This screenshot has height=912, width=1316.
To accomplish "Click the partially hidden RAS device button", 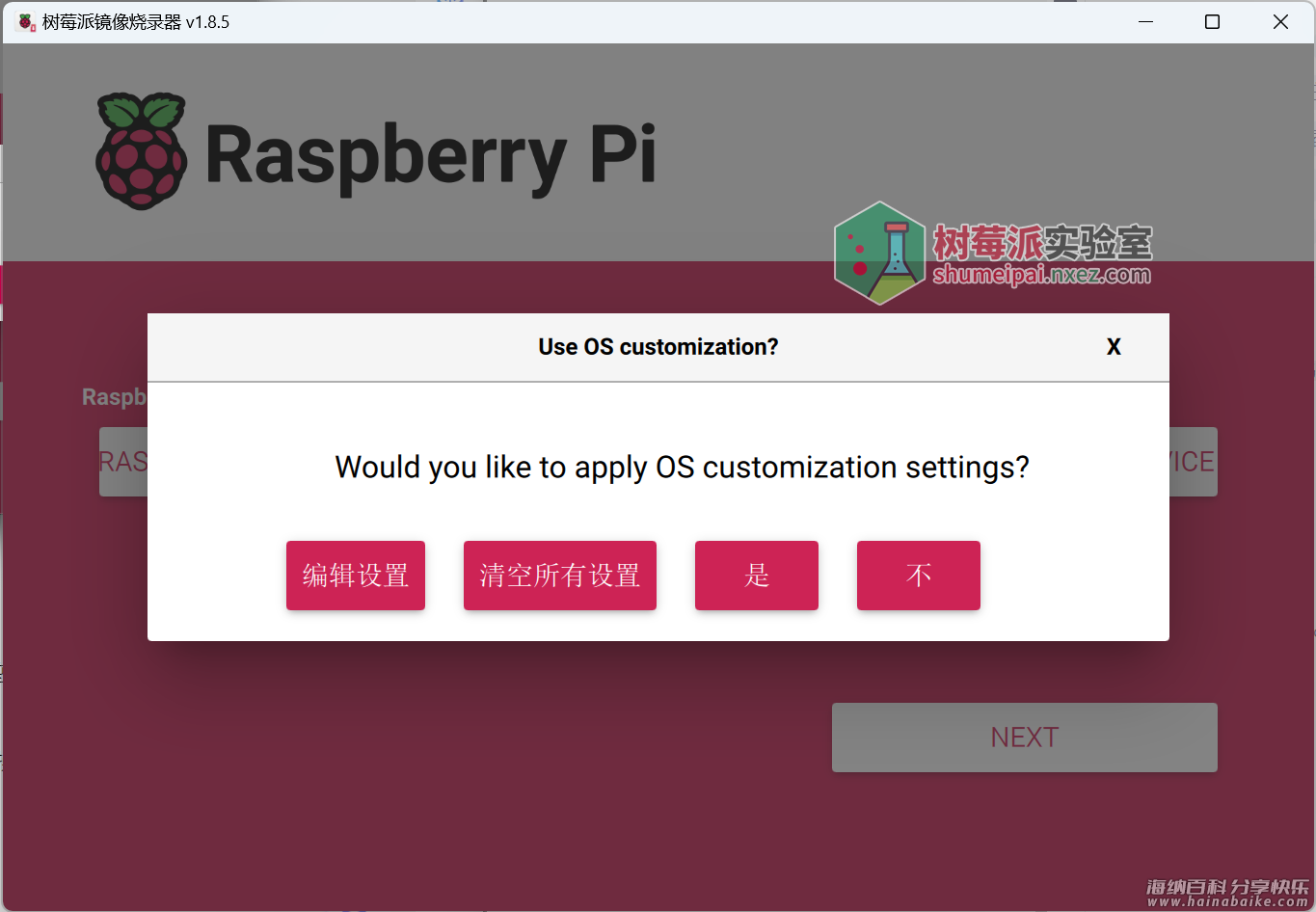I will (x=123, y=462).
